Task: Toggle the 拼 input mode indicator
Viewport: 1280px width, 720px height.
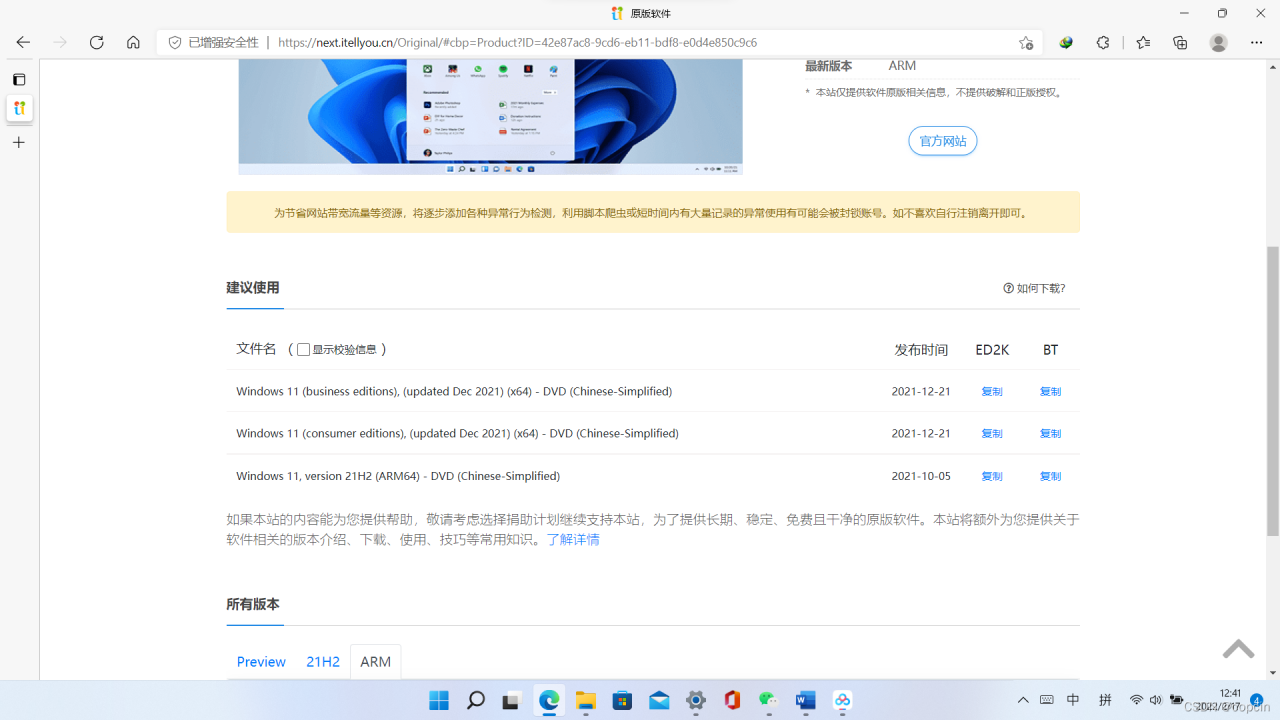Action: click(x=1105, y=700)
